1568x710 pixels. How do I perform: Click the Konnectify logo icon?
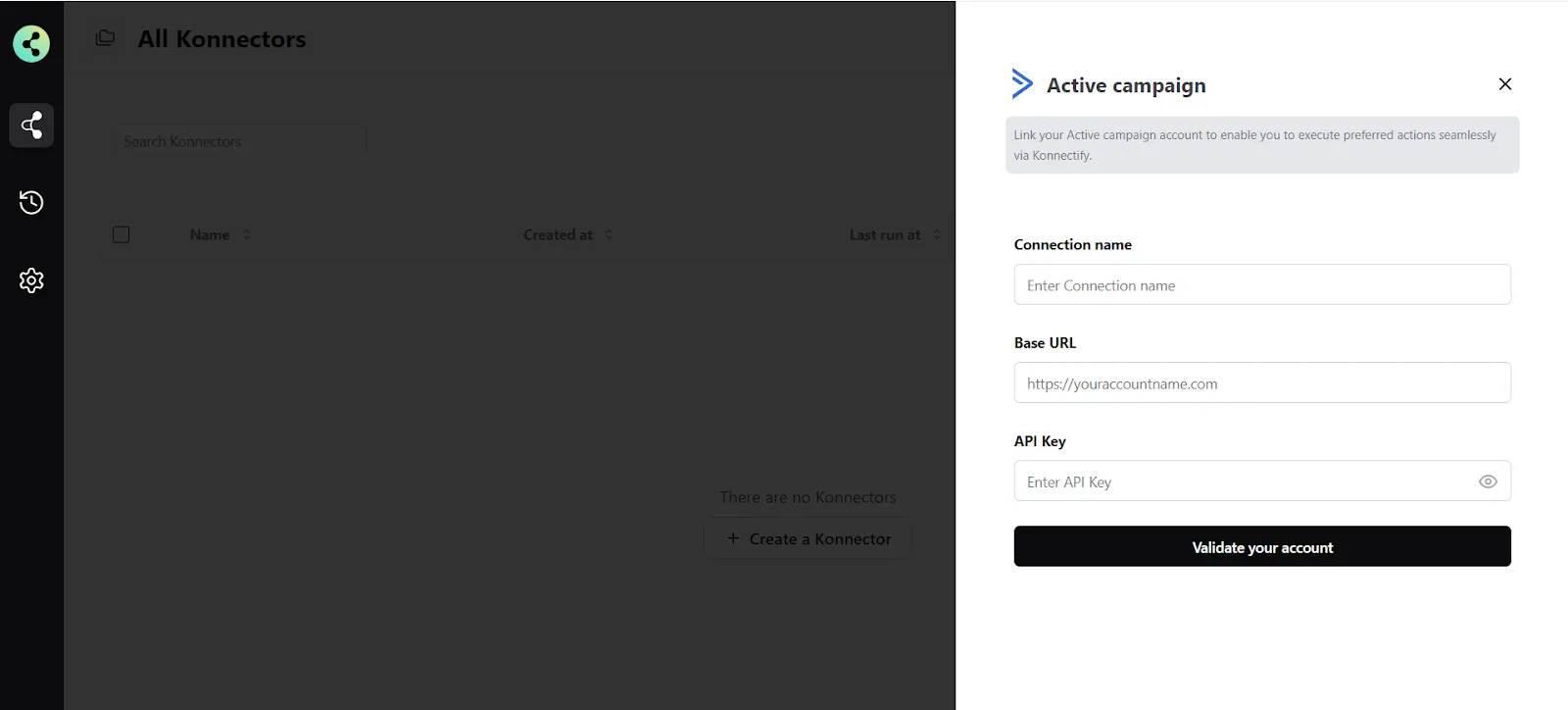pyautogui.click(x=31, y=43)
